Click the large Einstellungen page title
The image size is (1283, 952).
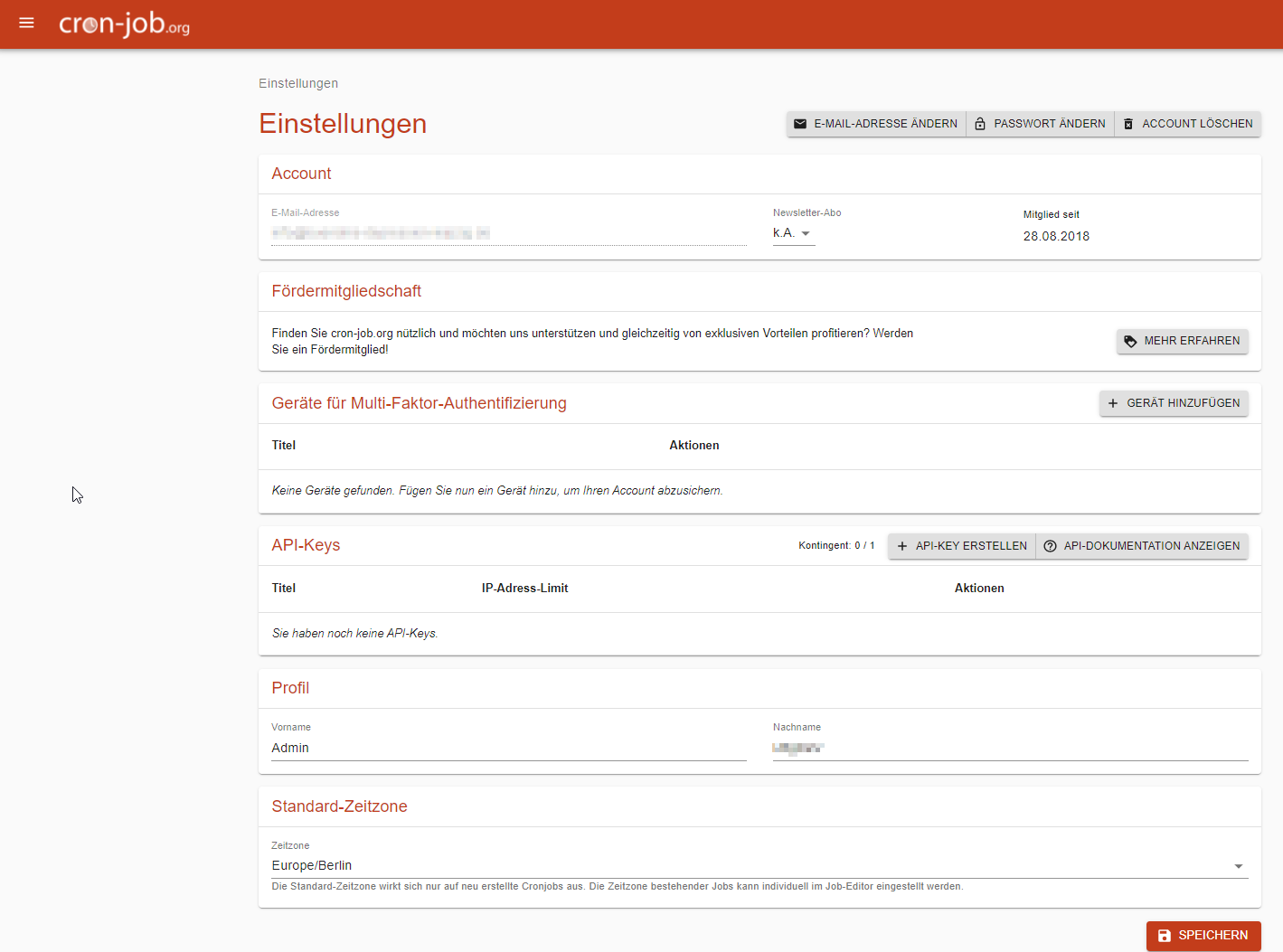click(x=343, y=124)
